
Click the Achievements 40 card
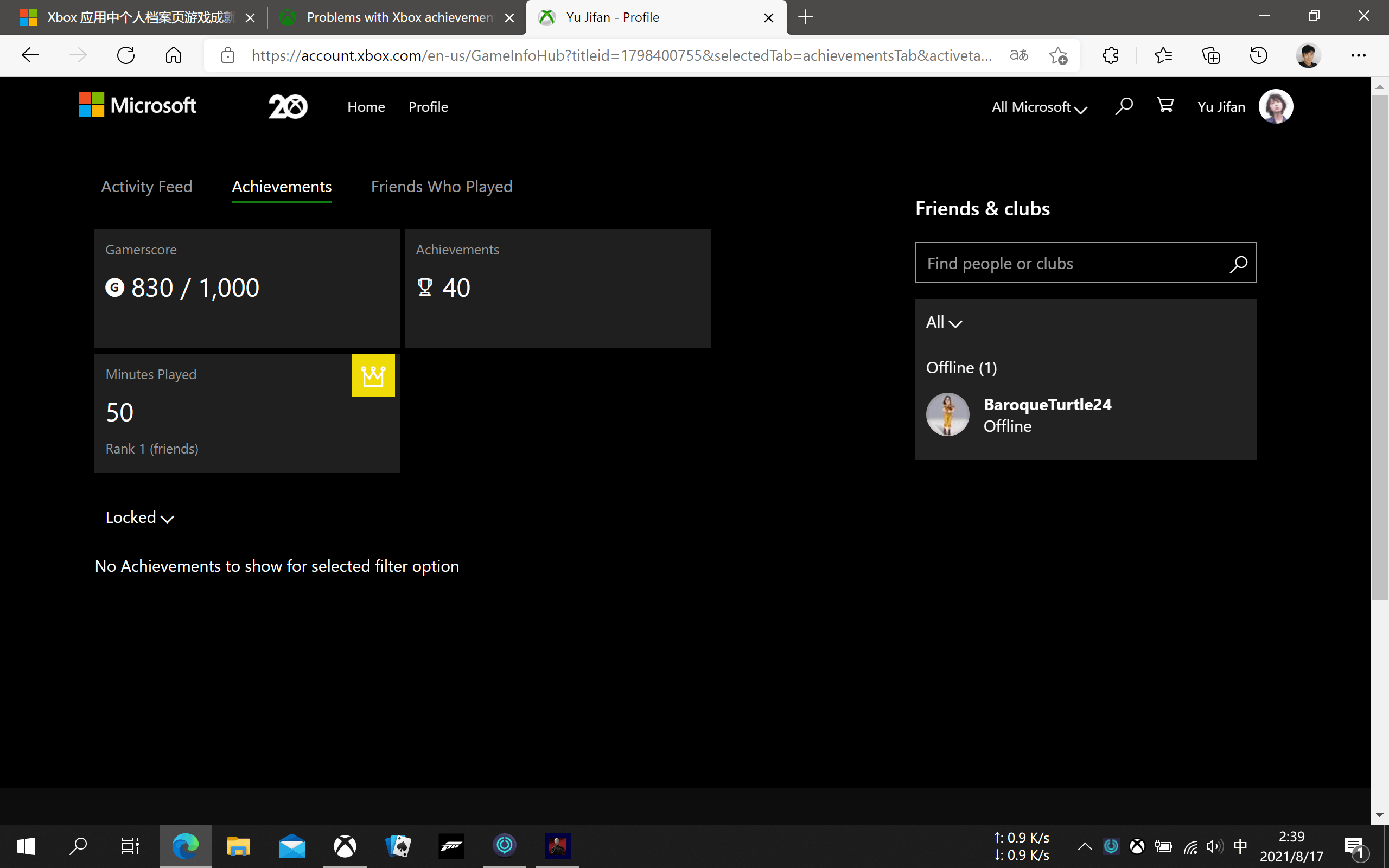(558, 288)
